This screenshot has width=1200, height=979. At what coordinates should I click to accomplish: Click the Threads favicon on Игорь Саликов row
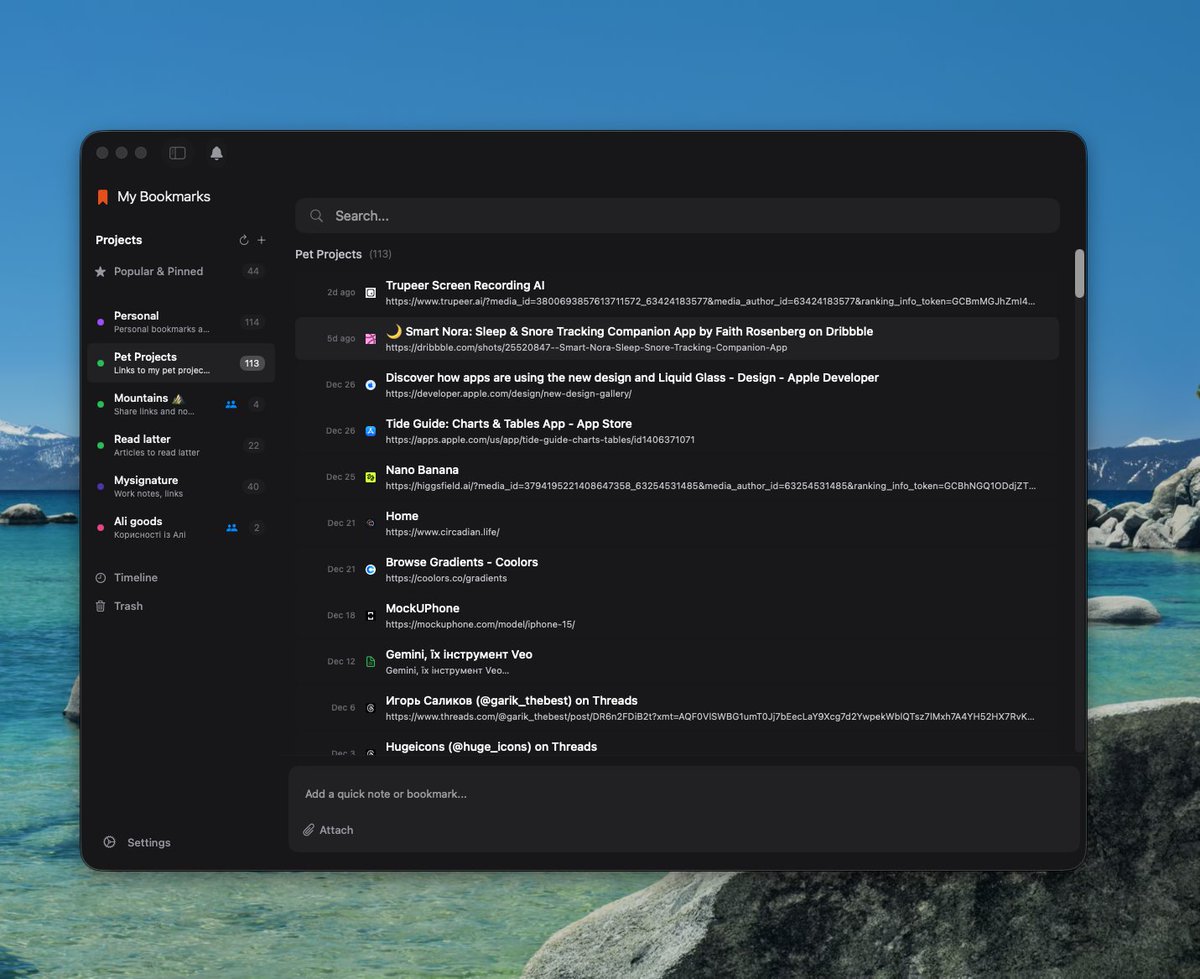pyautogui.click(x=370, y=708)
